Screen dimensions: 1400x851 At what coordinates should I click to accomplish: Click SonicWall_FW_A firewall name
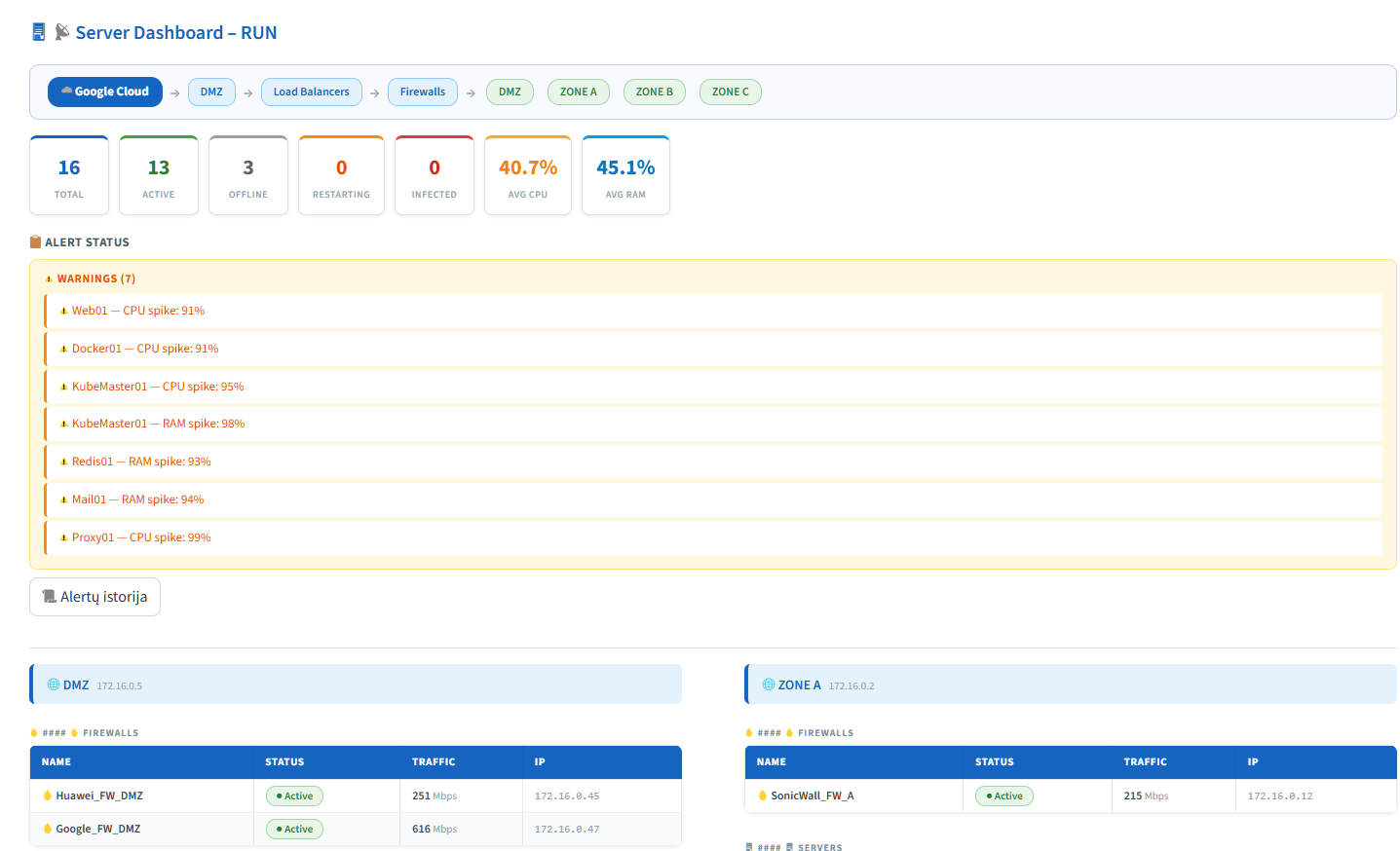813,795
